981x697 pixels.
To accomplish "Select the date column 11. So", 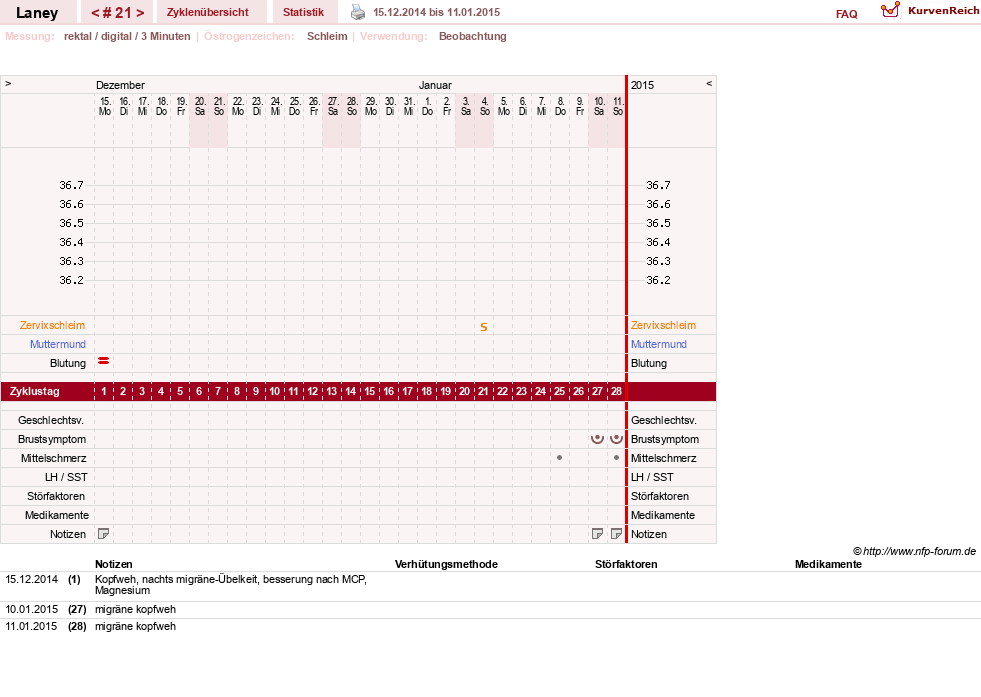I will (618, 106).
